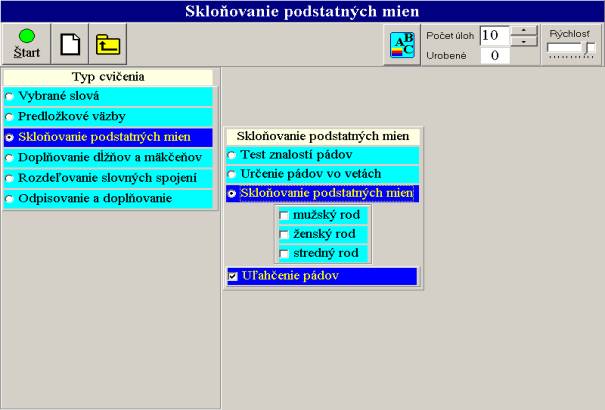Choose Skloňovanie podstatných mien in right sub-panel

click(x=323, y=193)
